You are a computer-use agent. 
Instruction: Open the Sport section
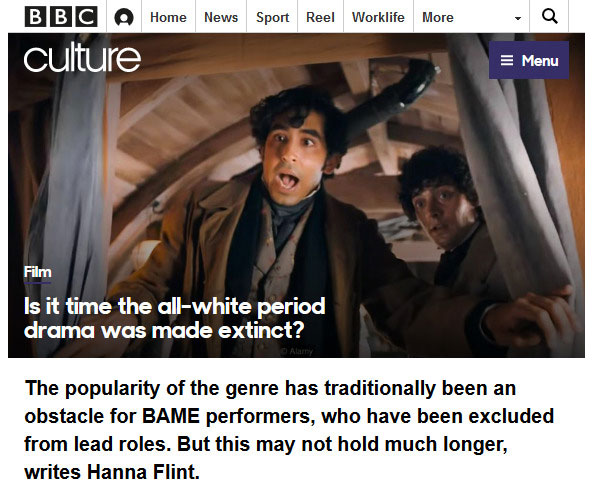tap(272, 17)
